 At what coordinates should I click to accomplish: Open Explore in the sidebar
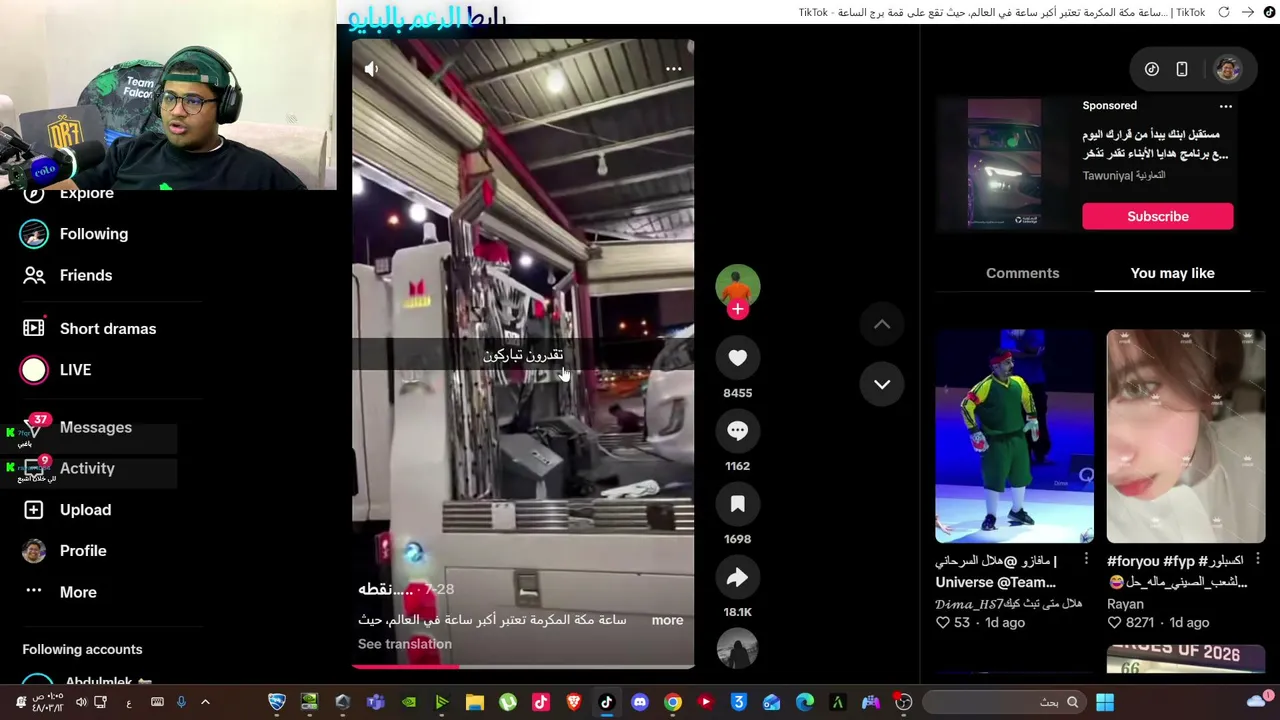point(86,193)
